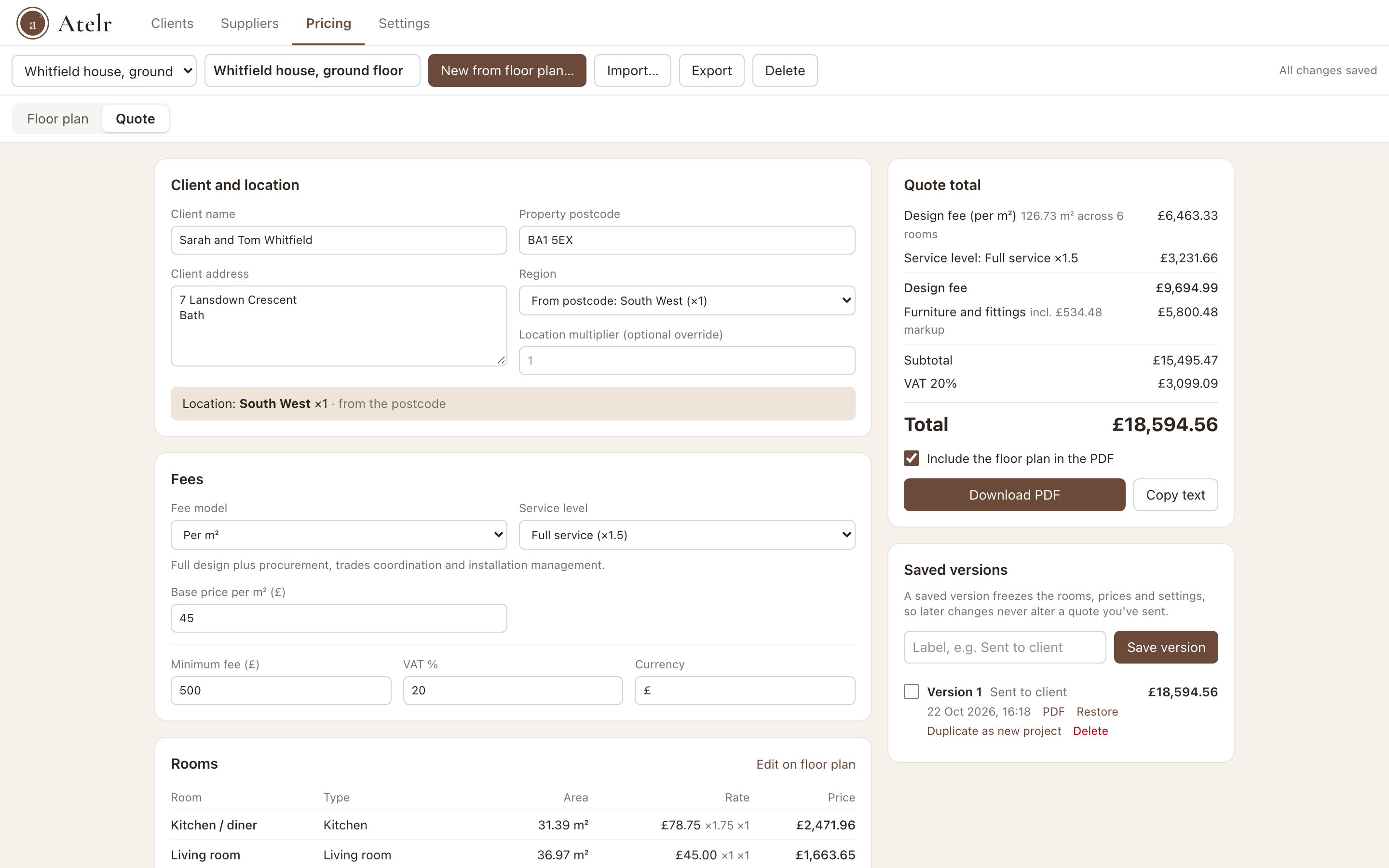This screenshot has width=1389, height=868.
Task: Open the Suppliers tab
Action: tap(250, 23)
